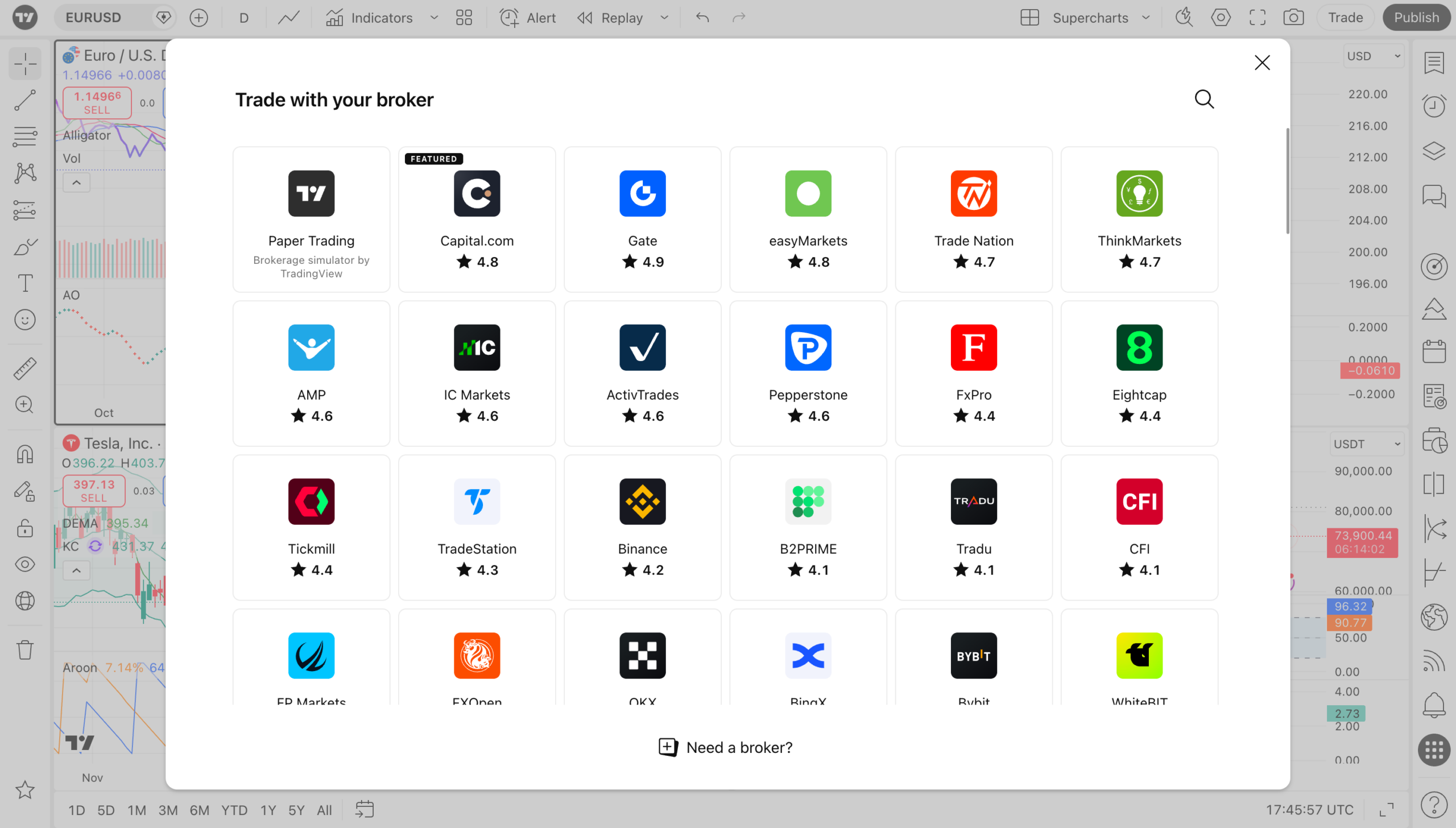The width and height of the screenshot is (1456, 828).
Task: Choose the Binance broker
Action: click(x=642, y=527)
